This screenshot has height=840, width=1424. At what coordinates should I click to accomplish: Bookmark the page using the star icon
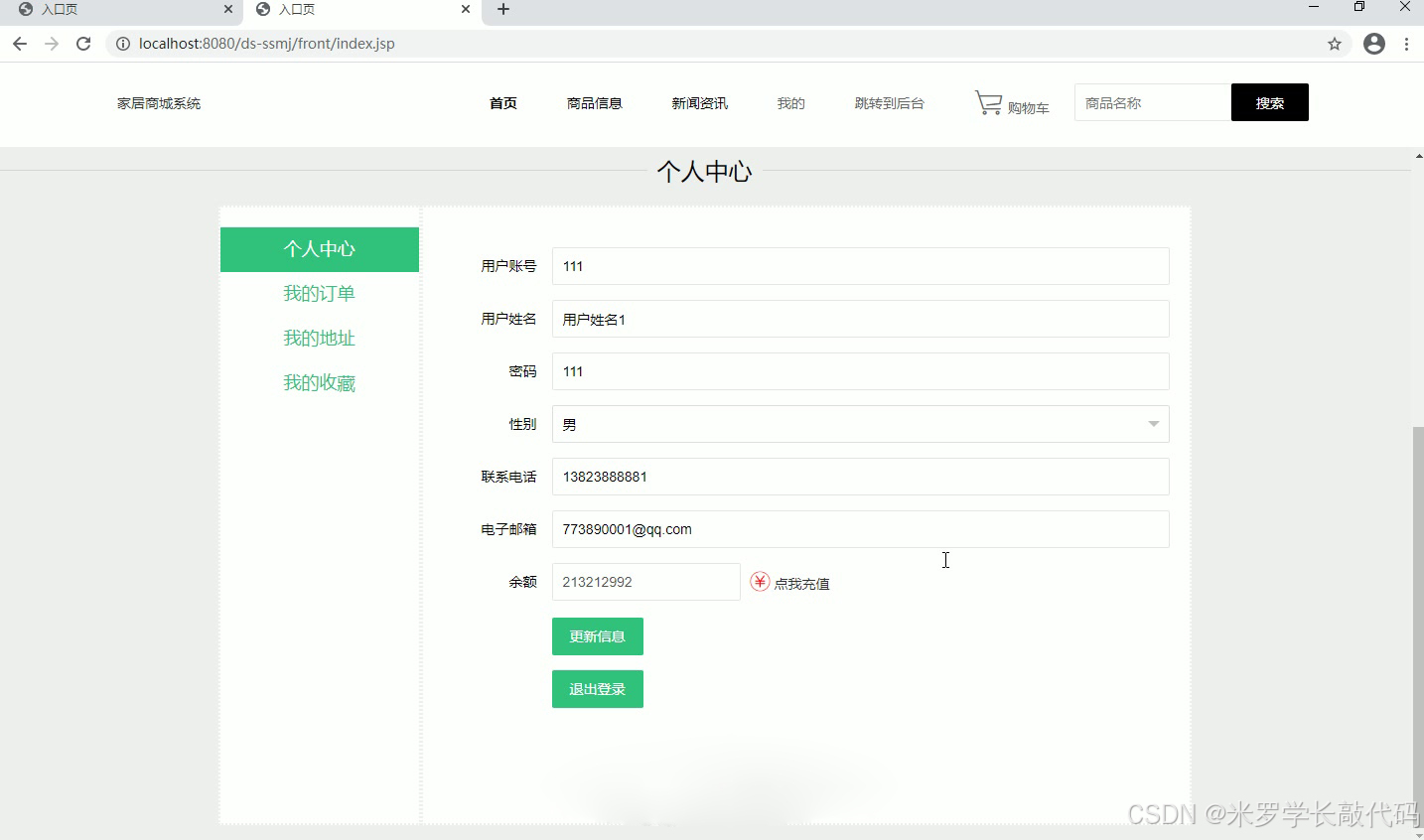pyautogui.click(x=1335, y=44)
